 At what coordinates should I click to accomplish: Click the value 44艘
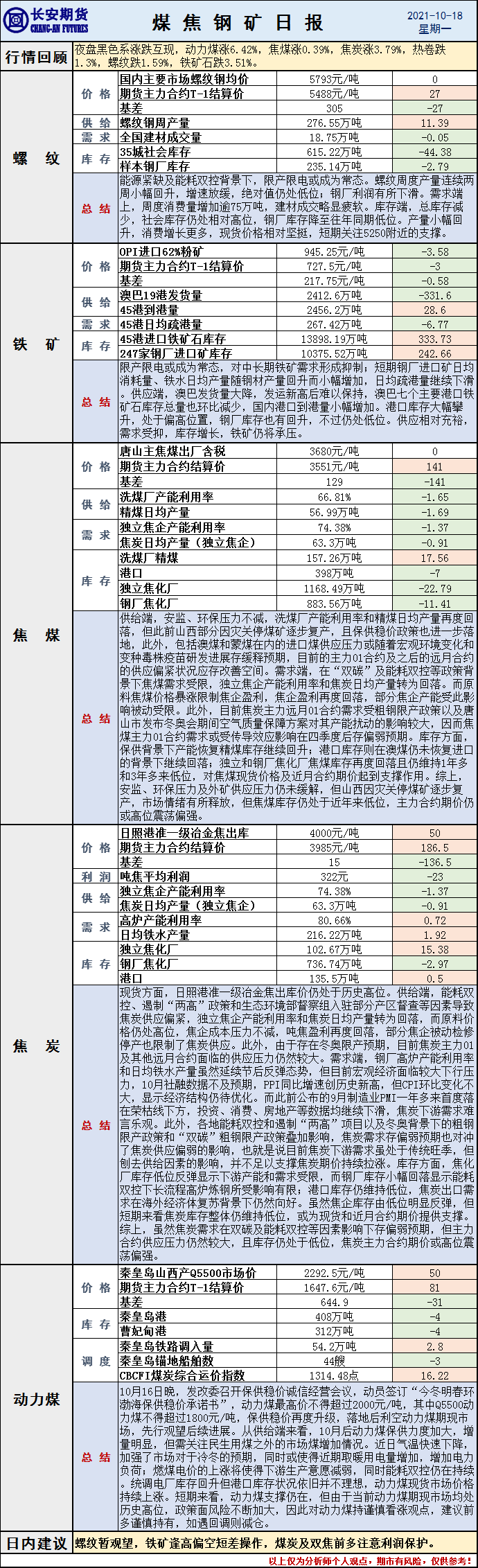[x=334, y=1362]
